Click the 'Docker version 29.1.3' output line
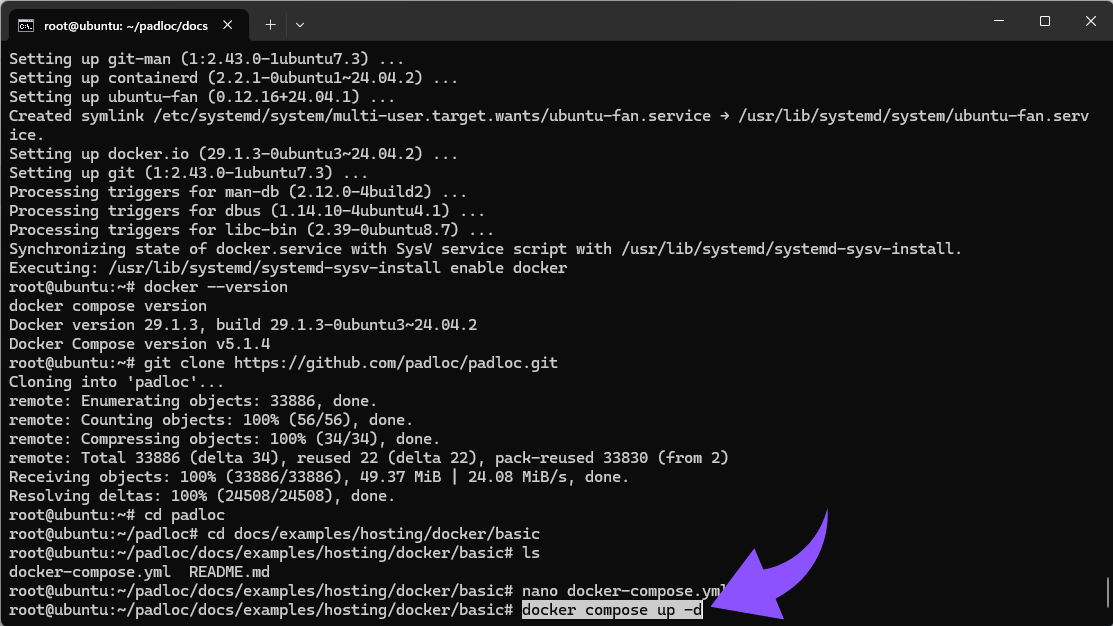This screenshot has width=1113, height=626. [243, 324]
